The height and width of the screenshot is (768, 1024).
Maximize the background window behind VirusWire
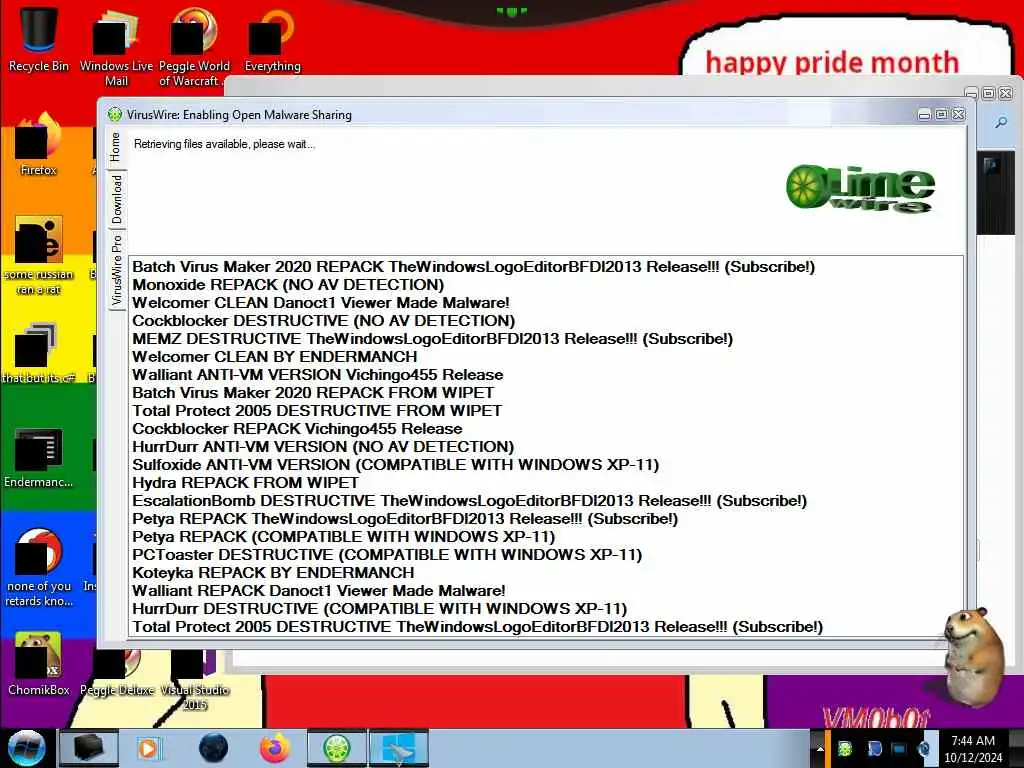coord(988,93)
